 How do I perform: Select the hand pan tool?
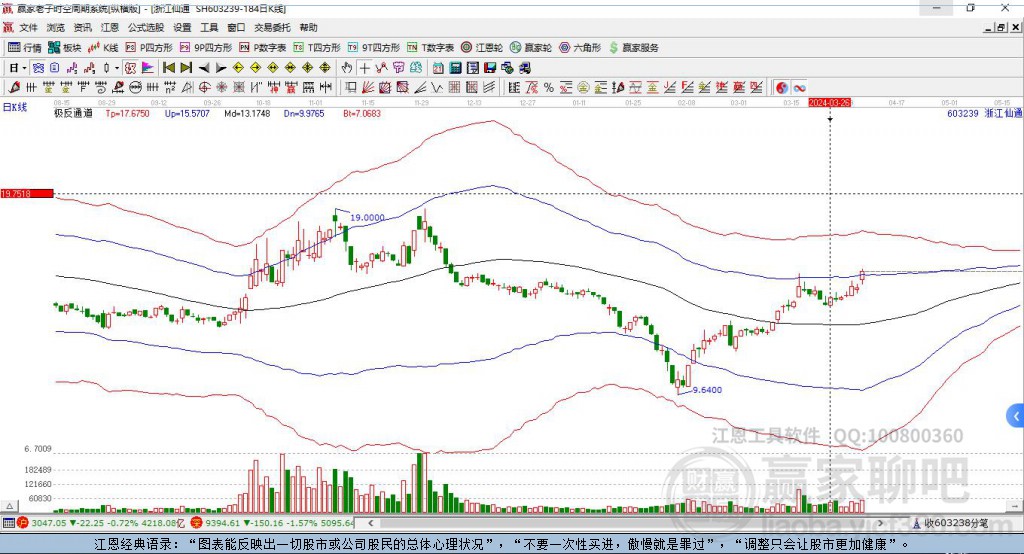point(347,68)
